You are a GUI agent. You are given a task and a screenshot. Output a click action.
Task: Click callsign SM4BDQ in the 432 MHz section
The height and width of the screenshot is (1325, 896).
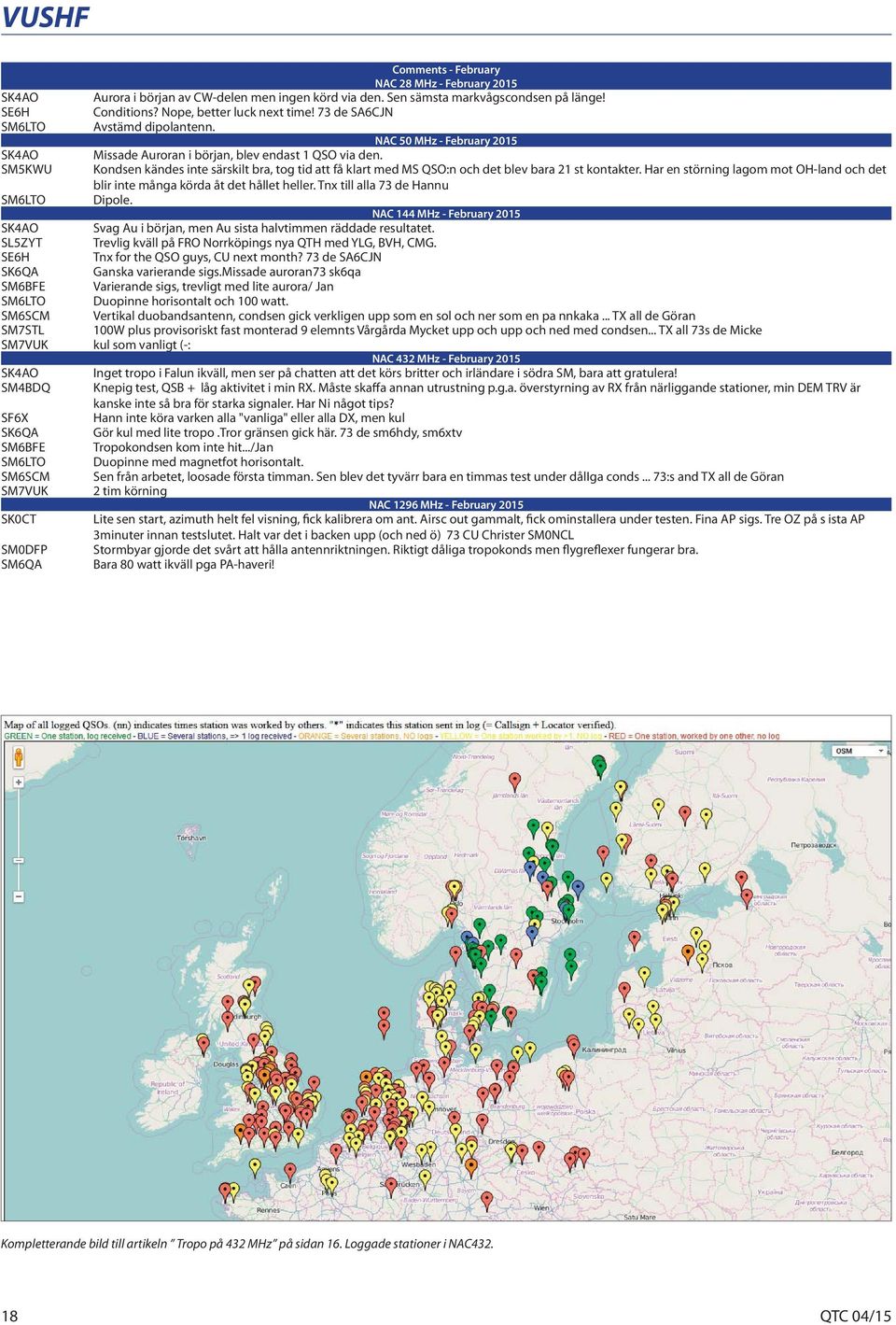[25, 388]
